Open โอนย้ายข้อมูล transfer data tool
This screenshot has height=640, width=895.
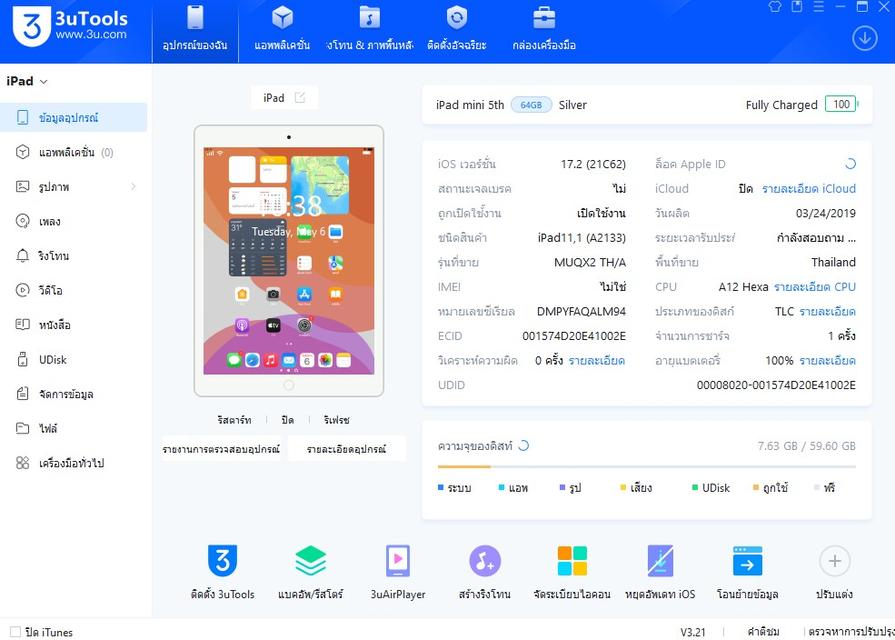pyautogui.click(x=747, y=571)
